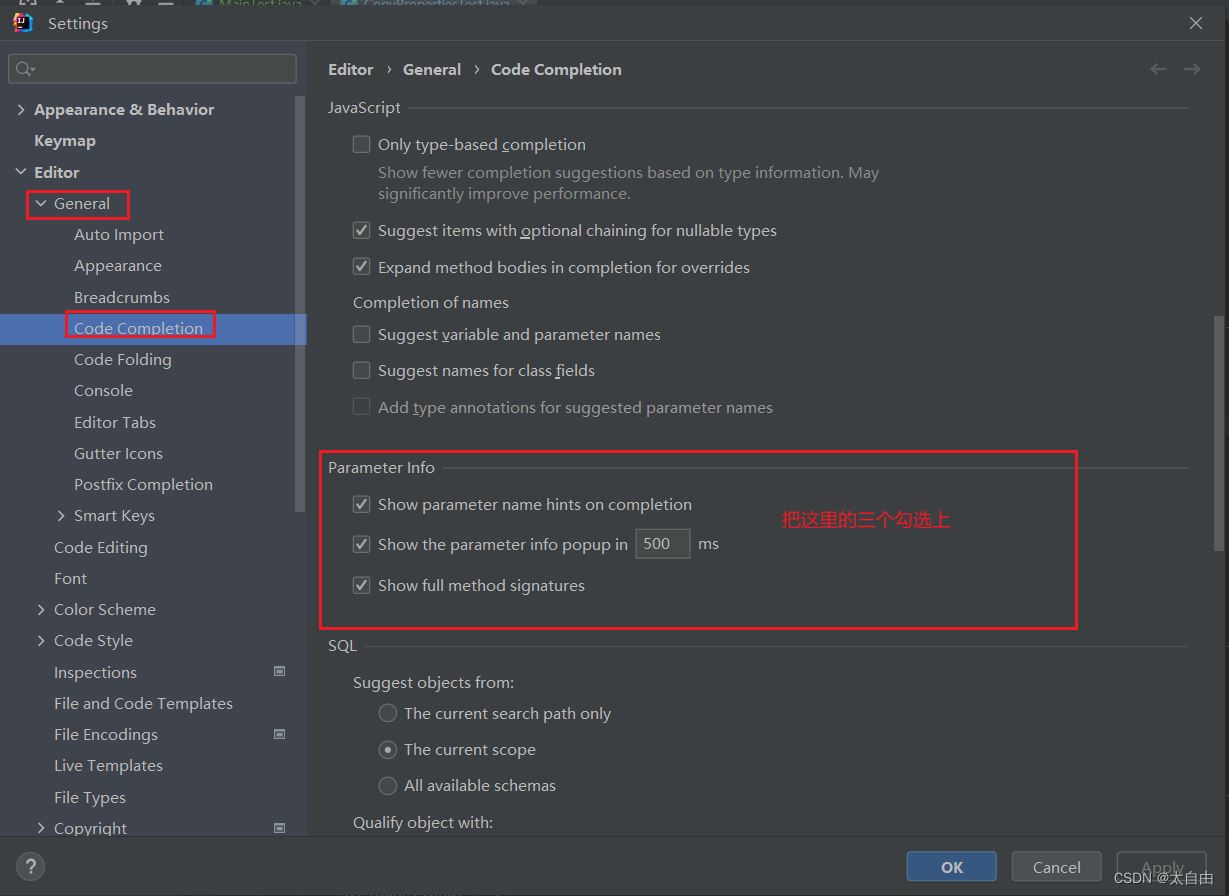Click the project-level icon beside Copyright
This screenshot has height=896, width=1229.
(280, 828)
